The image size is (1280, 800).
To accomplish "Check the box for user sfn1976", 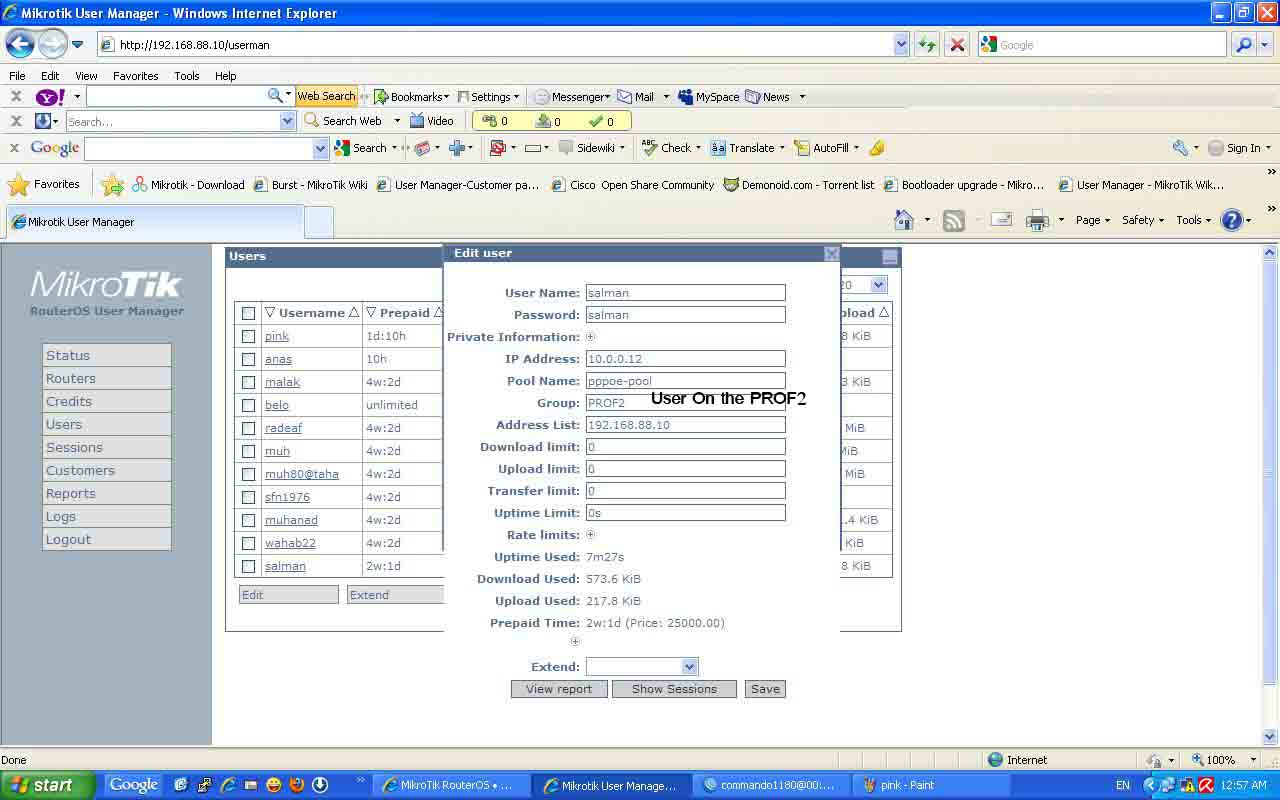I will pos(248,497).
